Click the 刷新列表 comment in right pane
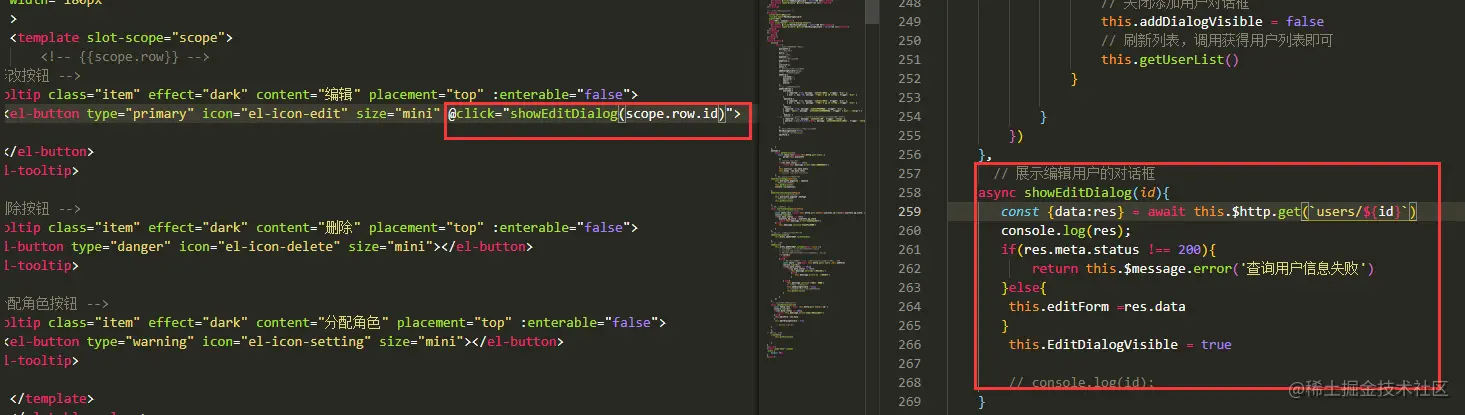Viewport: 1465px width, 415px height. point(1217,41)
